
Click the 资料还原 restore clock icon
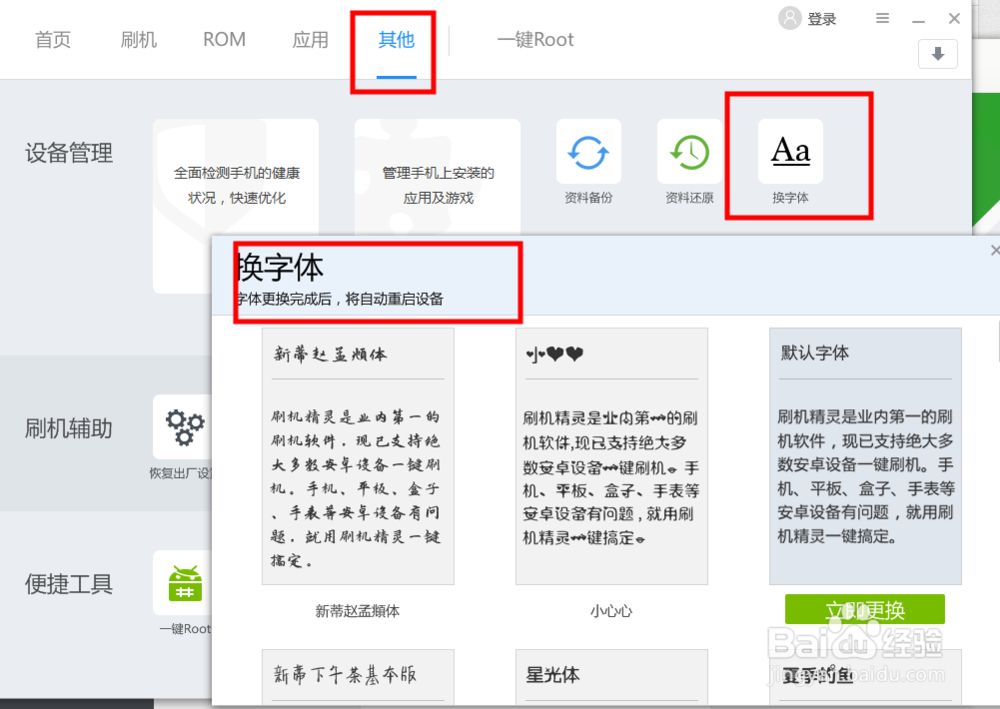[x=689, y=152]
